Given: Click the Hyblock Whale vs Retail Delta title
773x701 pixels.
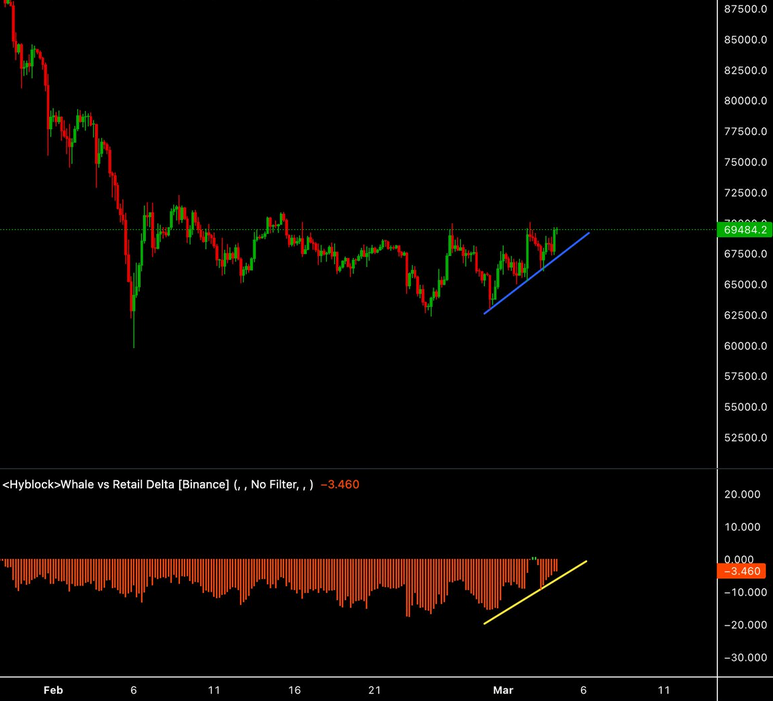Looking at the screenshot, I should coord(158,485).
